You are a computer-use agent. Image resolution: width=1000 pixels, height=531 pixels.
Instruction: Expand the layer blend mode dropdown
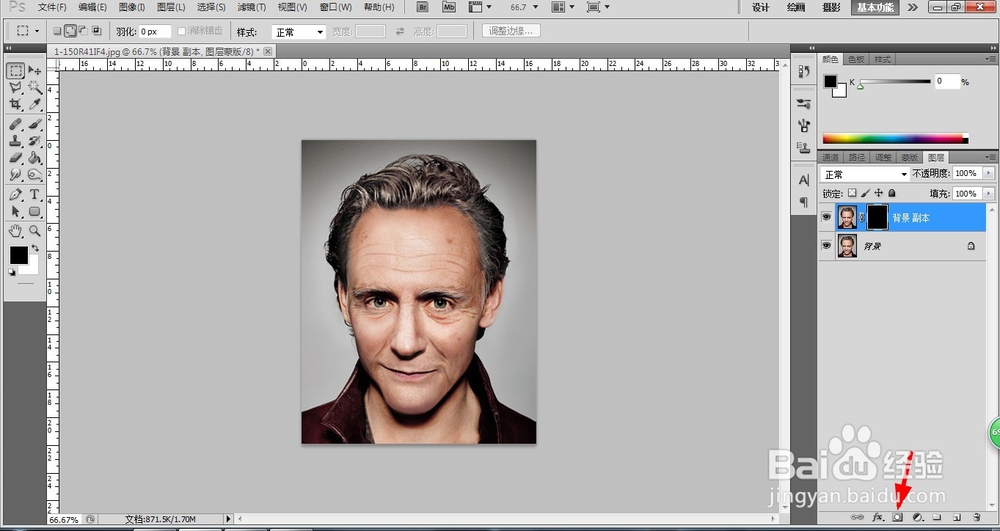864,174
